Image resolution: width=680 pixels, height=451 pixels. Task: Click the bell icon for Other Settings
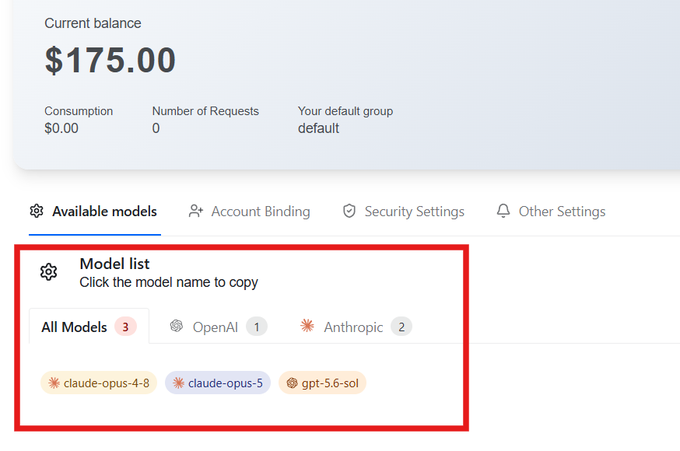[x=503, y=211]
